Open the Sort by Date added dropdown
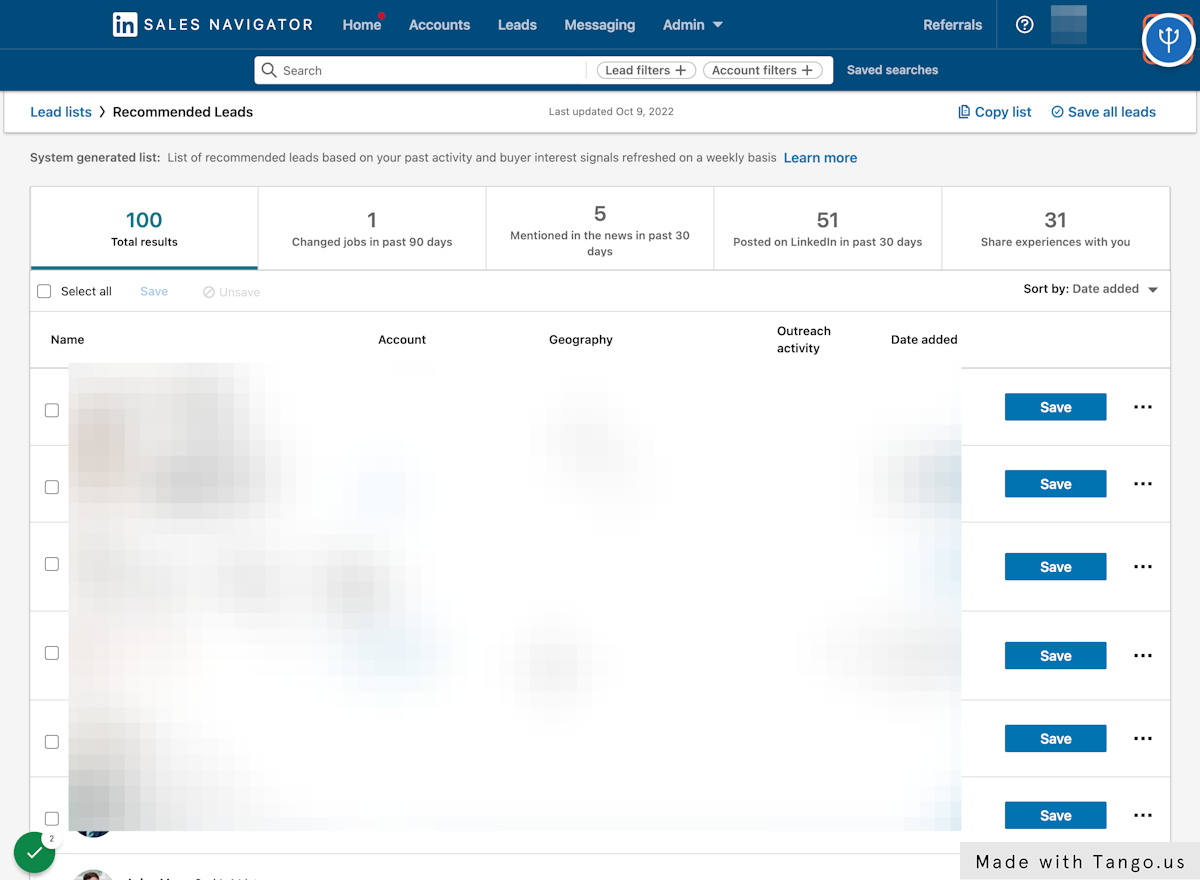The image size is (1200, 880). pyautogui.click(x=1090, y=289)
